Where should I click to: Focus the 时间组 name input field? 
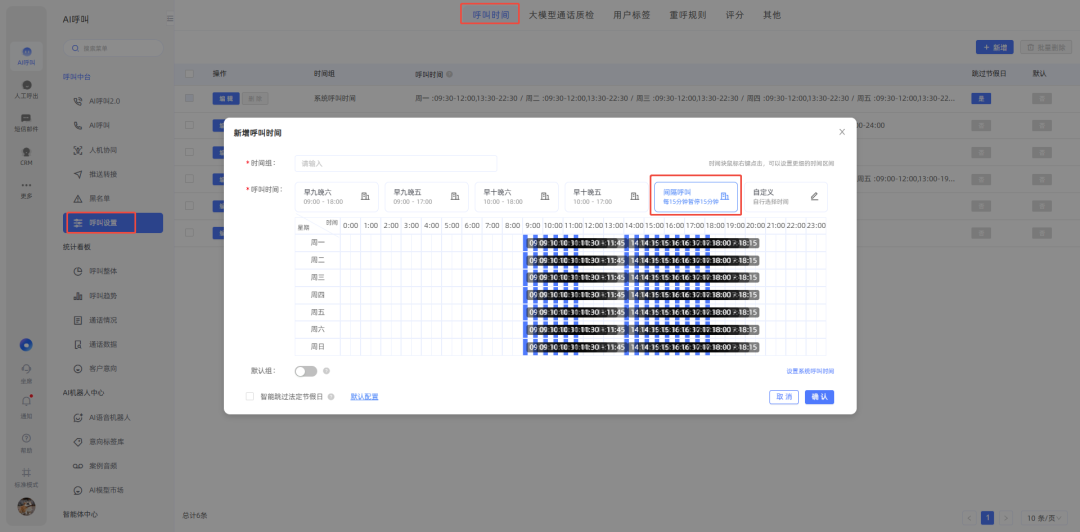395,163
